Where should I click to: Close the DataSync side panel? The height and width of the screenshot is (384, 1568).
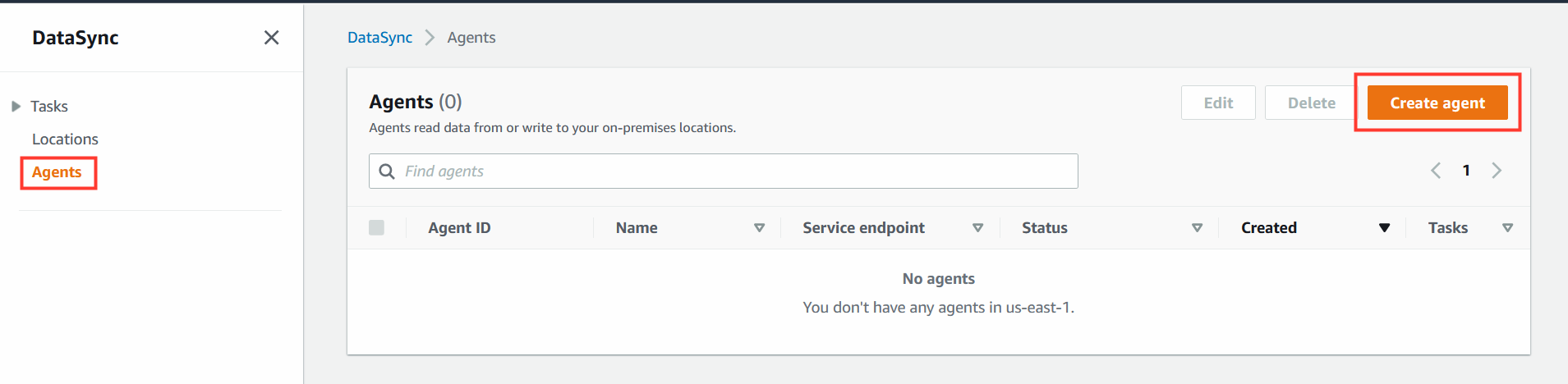tap(271, 38)
